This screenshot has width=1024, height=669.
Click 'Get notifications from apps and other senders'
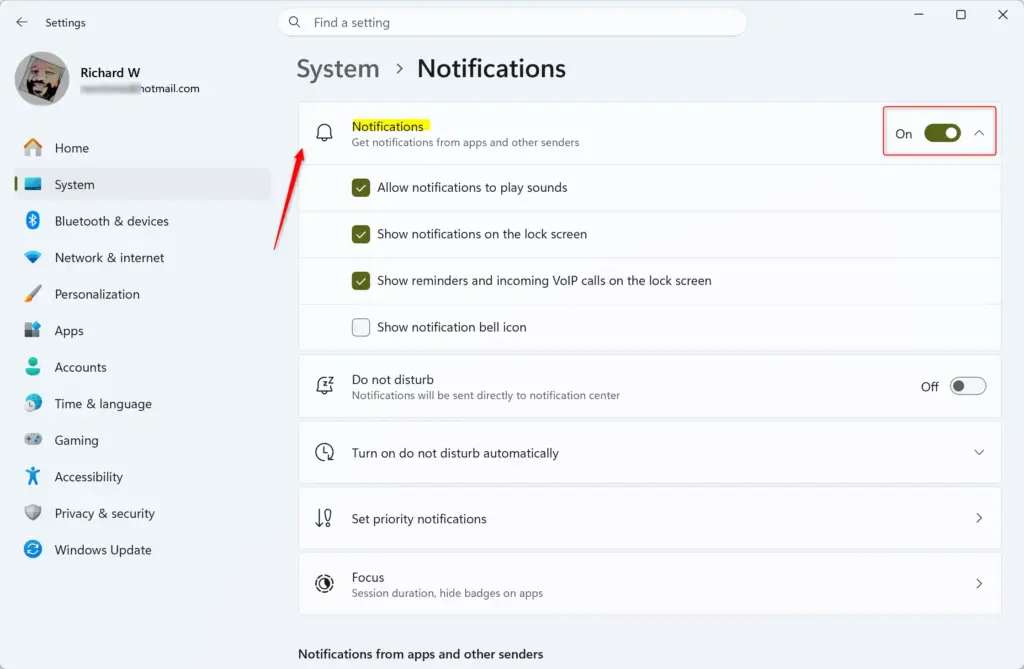(x=465, y=142)
